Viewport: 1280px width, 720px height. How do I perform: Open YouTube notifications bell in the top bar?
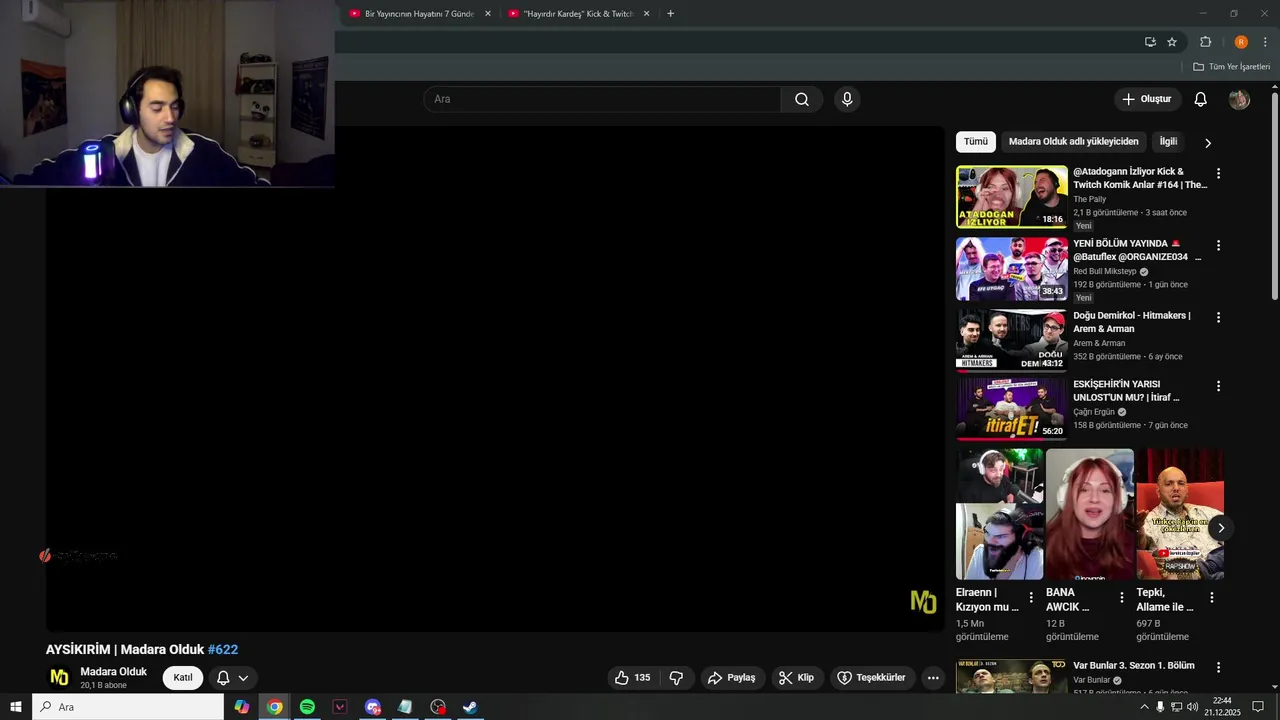coord(1201,99)
